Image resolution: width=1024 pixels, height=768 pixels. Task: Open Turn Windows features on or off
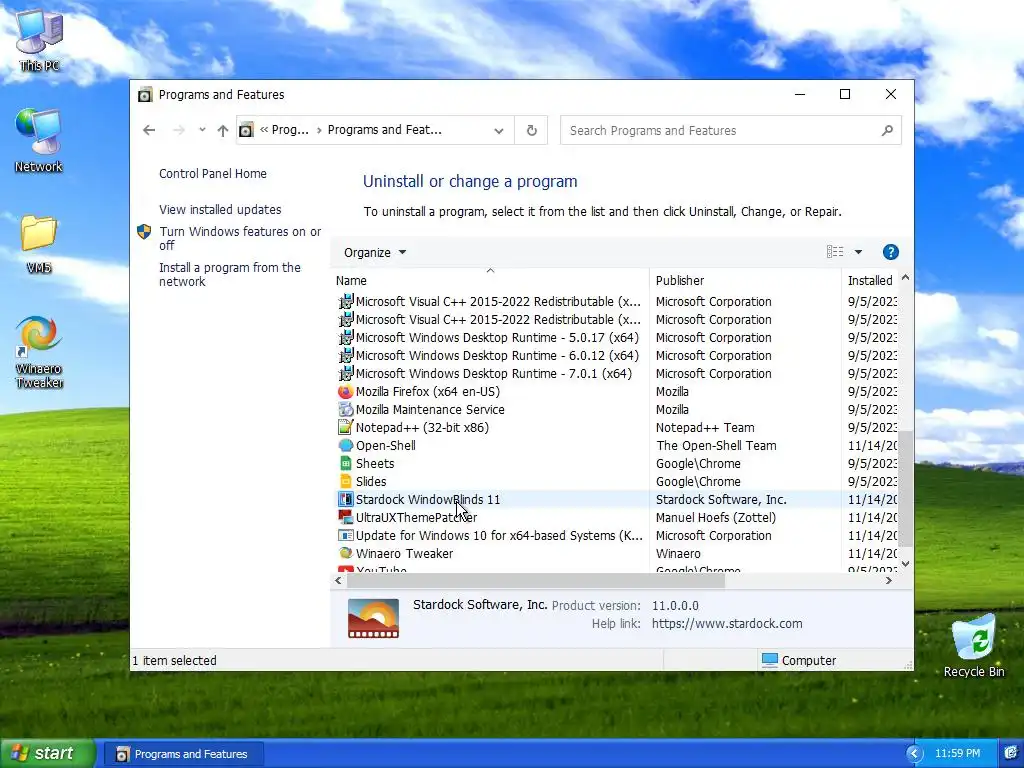240,238
